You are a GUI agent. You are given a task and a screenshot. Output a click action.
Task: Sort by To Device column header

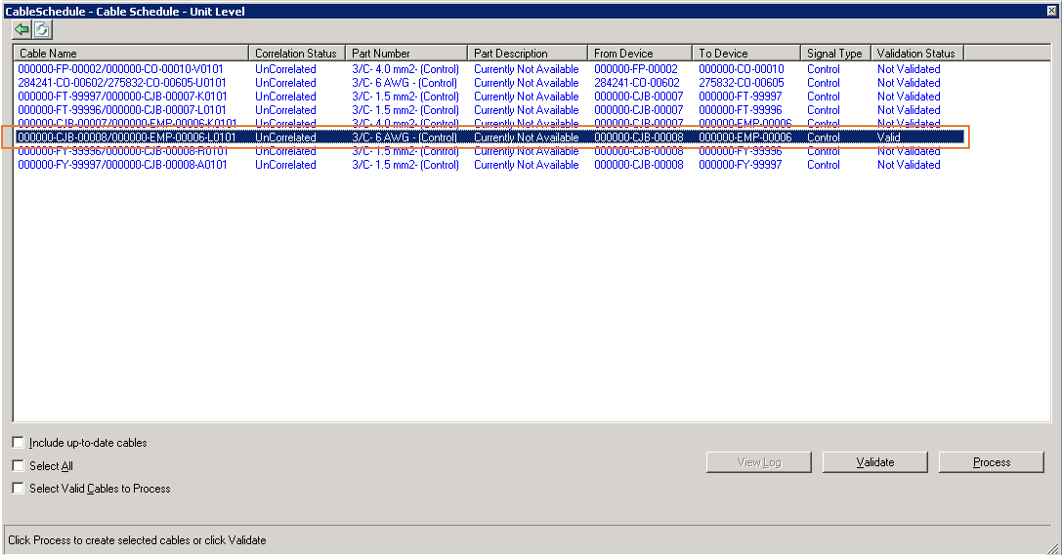[x=746, y=53]
